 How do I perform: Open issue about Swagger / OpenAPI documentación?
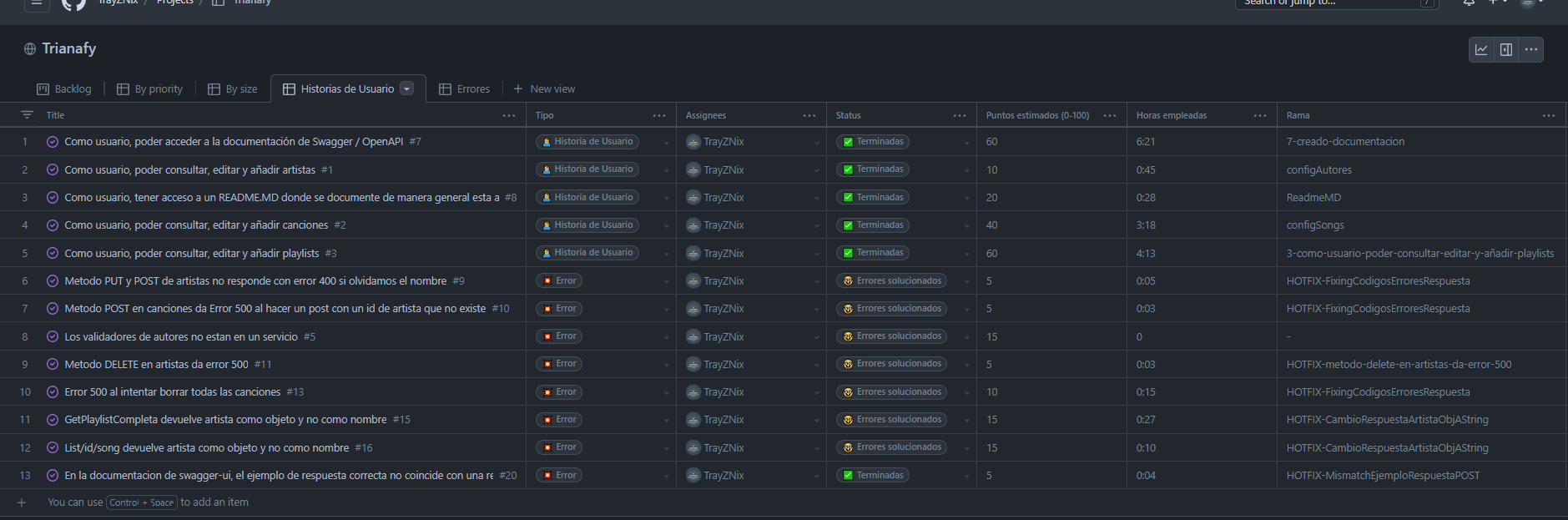[x=234, y=142]
